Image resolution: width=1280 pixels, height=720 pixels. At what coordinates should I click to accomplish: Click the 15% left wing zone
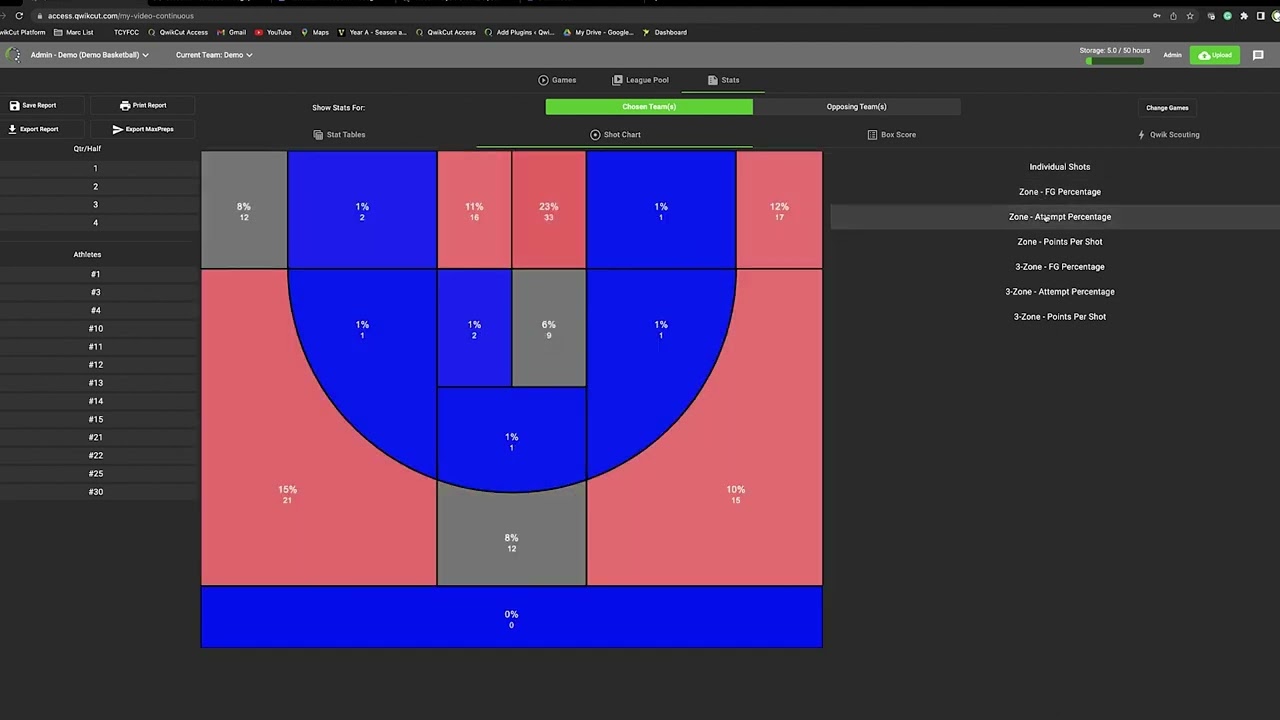pos(287,494)
